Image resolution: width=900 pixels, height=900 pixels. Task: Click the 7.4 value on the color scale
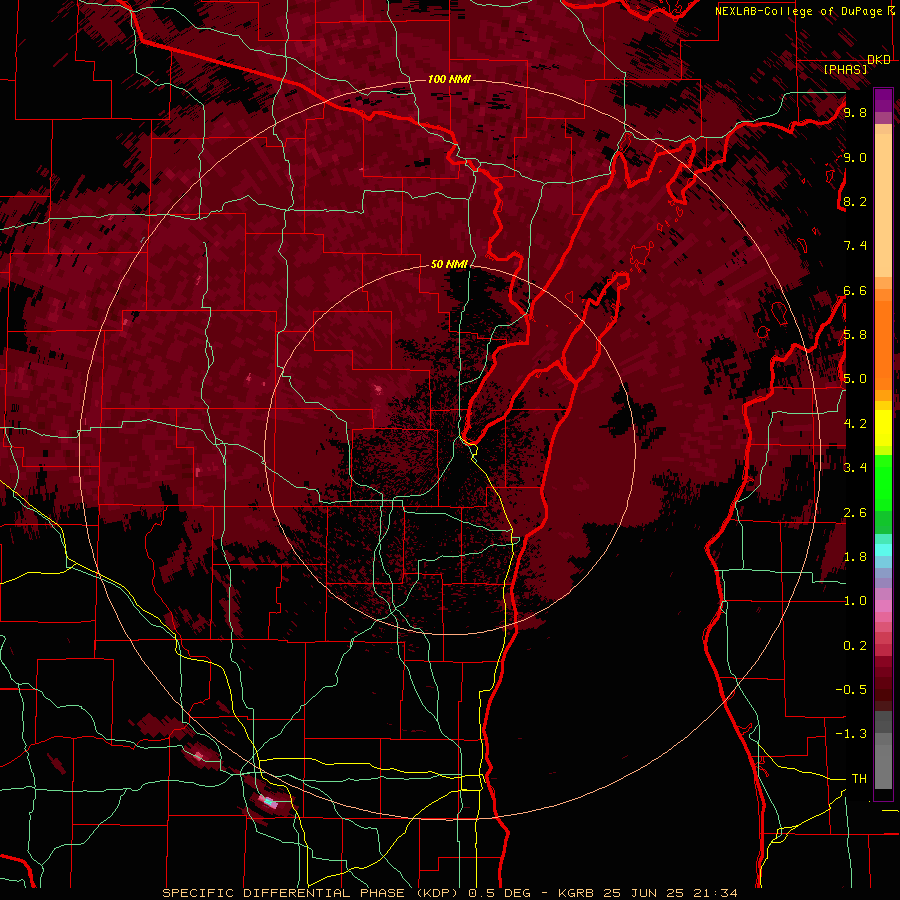pyautogui.click(x=855, y=246)
